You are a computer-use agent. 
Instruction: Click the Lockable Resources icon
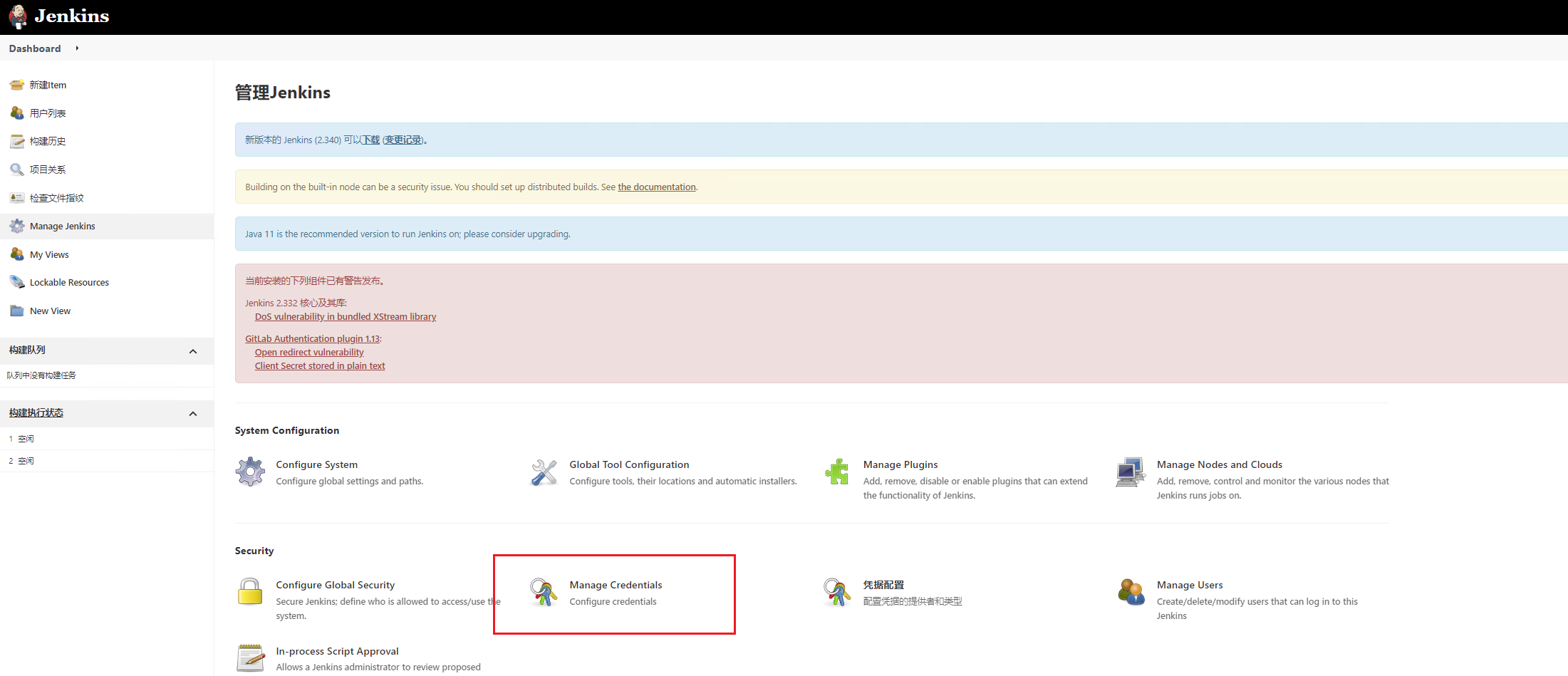(17, 282)
